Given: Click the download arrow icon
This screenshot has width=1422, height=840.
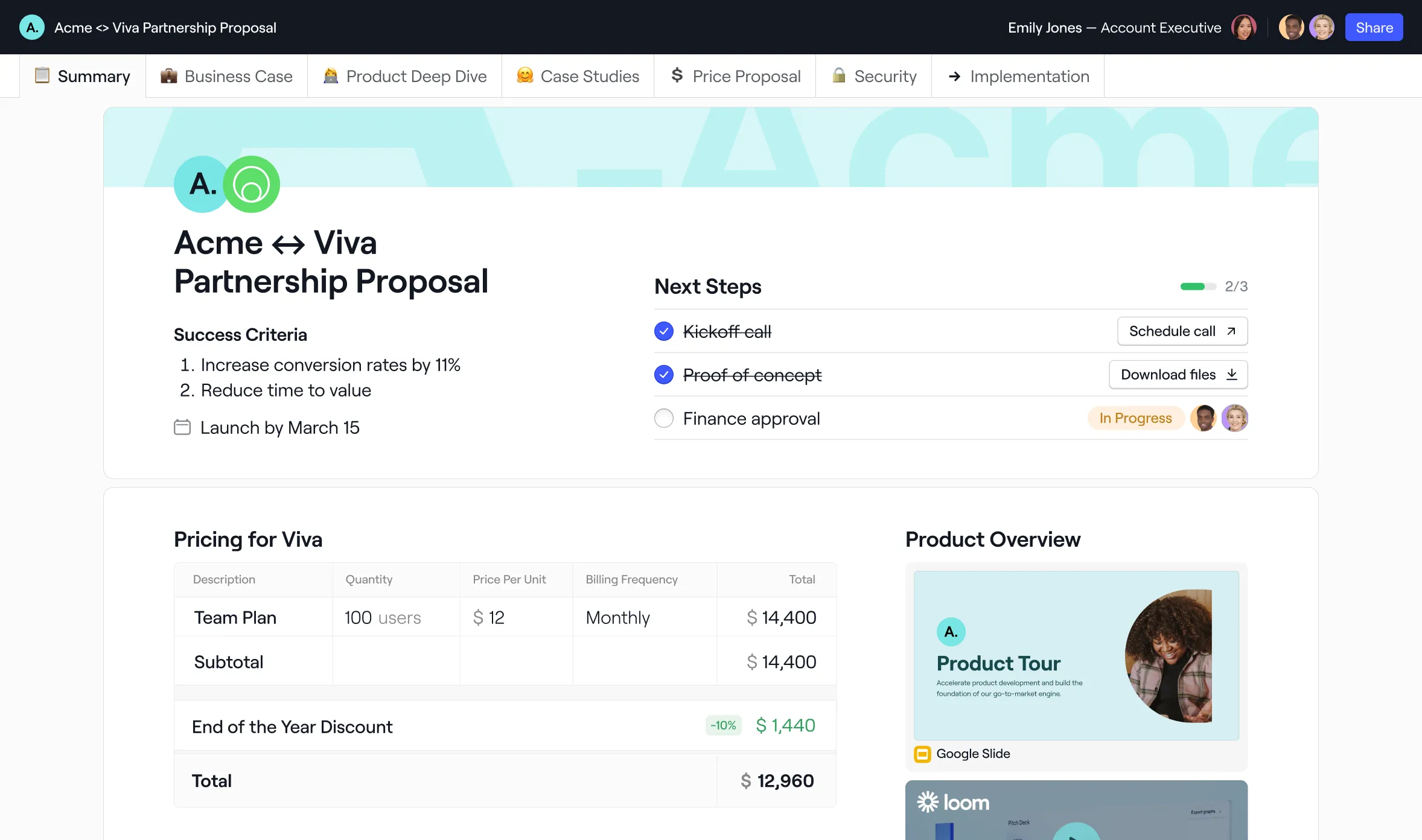Looking at the screenshot, I should (1232, 374).
